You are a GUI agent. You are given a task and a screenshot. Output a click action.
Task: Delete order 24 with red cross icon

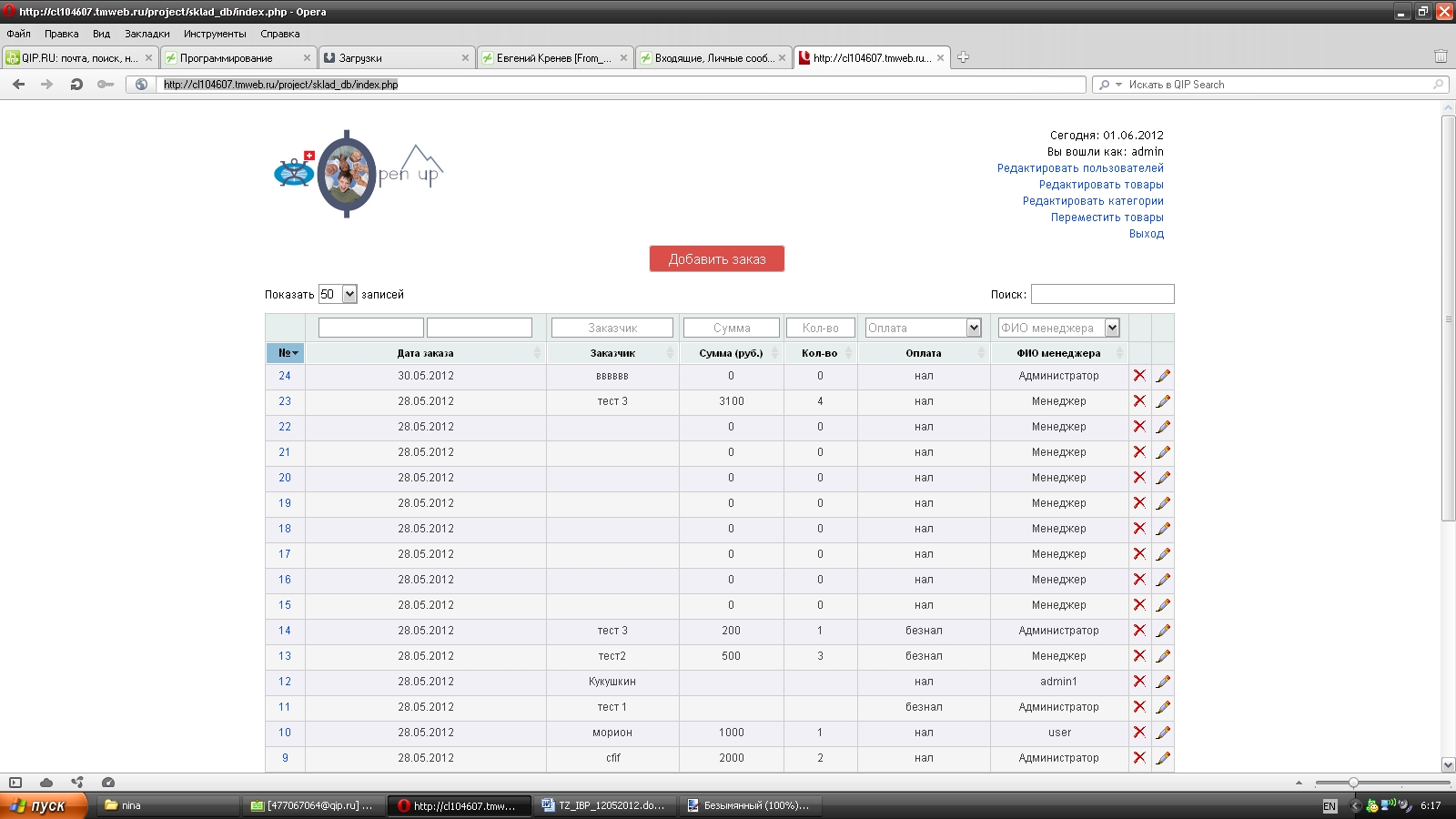(x=1139, y=375)
